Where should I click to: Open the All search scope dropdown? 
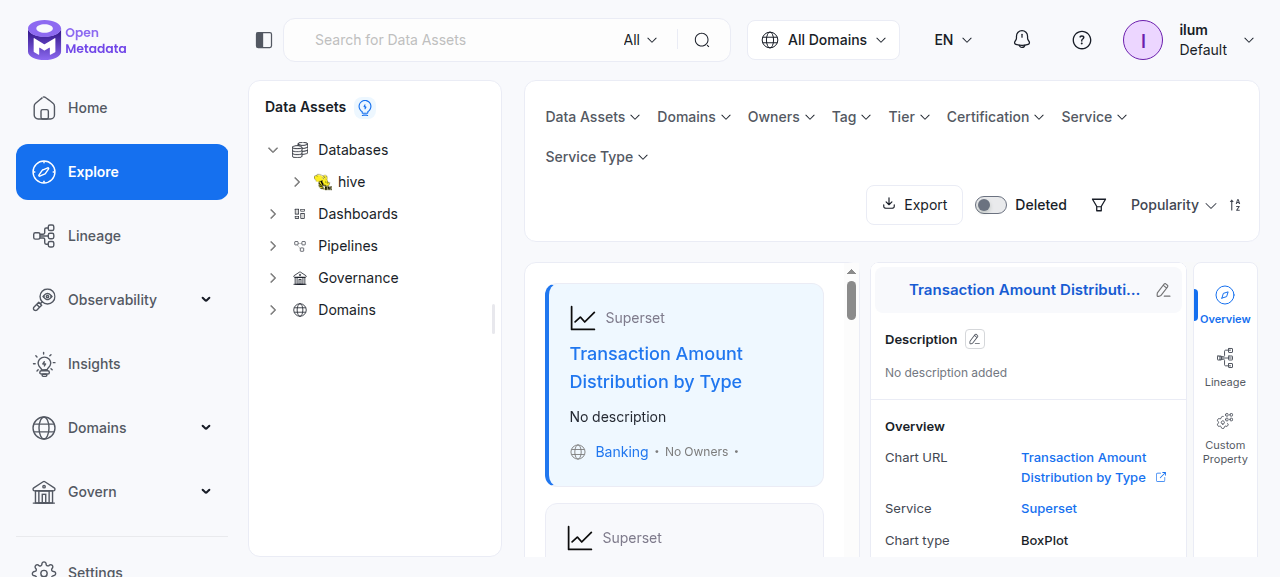click(x=640, y=40)
